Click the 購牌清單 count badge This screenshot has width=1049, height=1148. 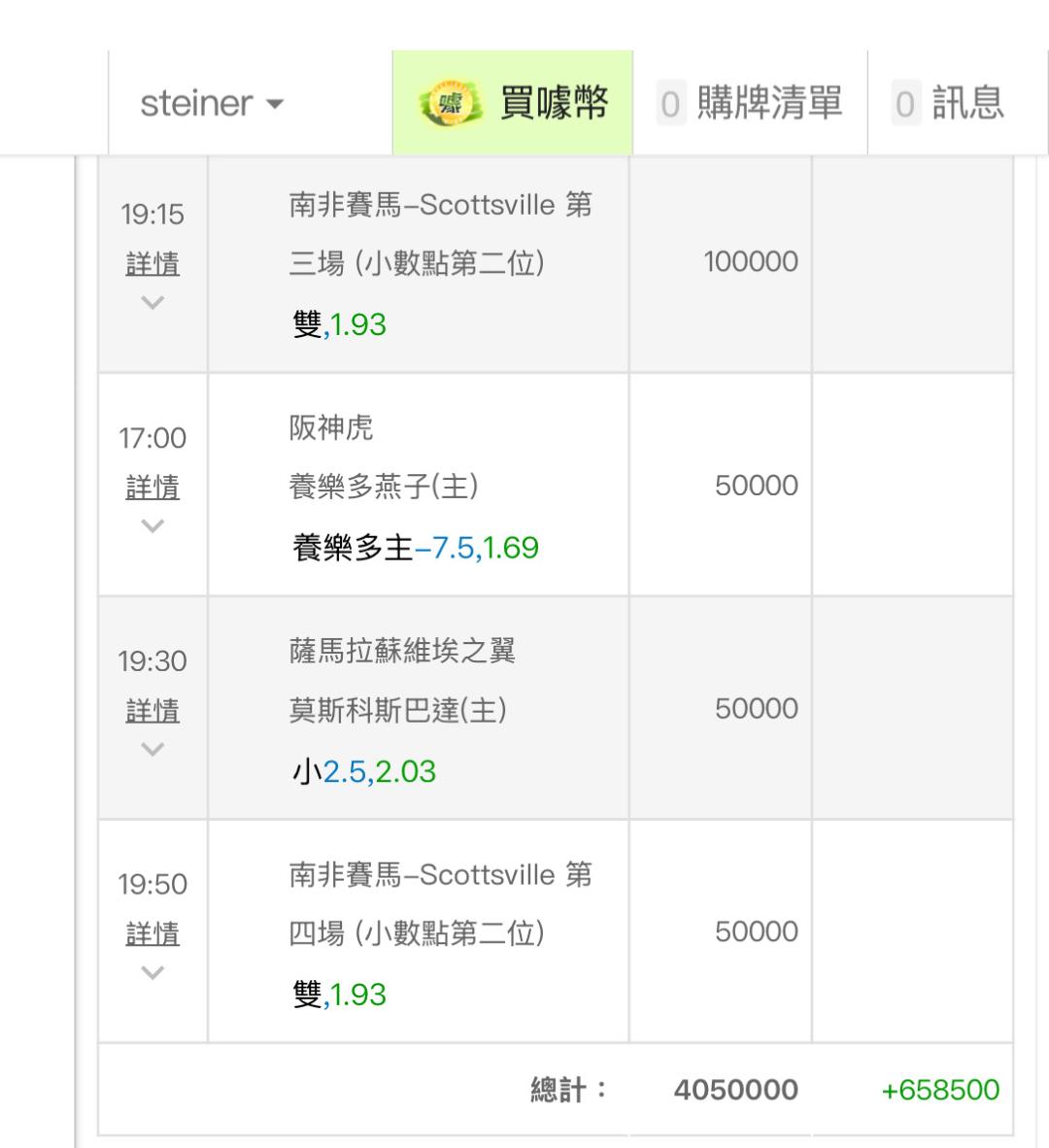[670, 104]
